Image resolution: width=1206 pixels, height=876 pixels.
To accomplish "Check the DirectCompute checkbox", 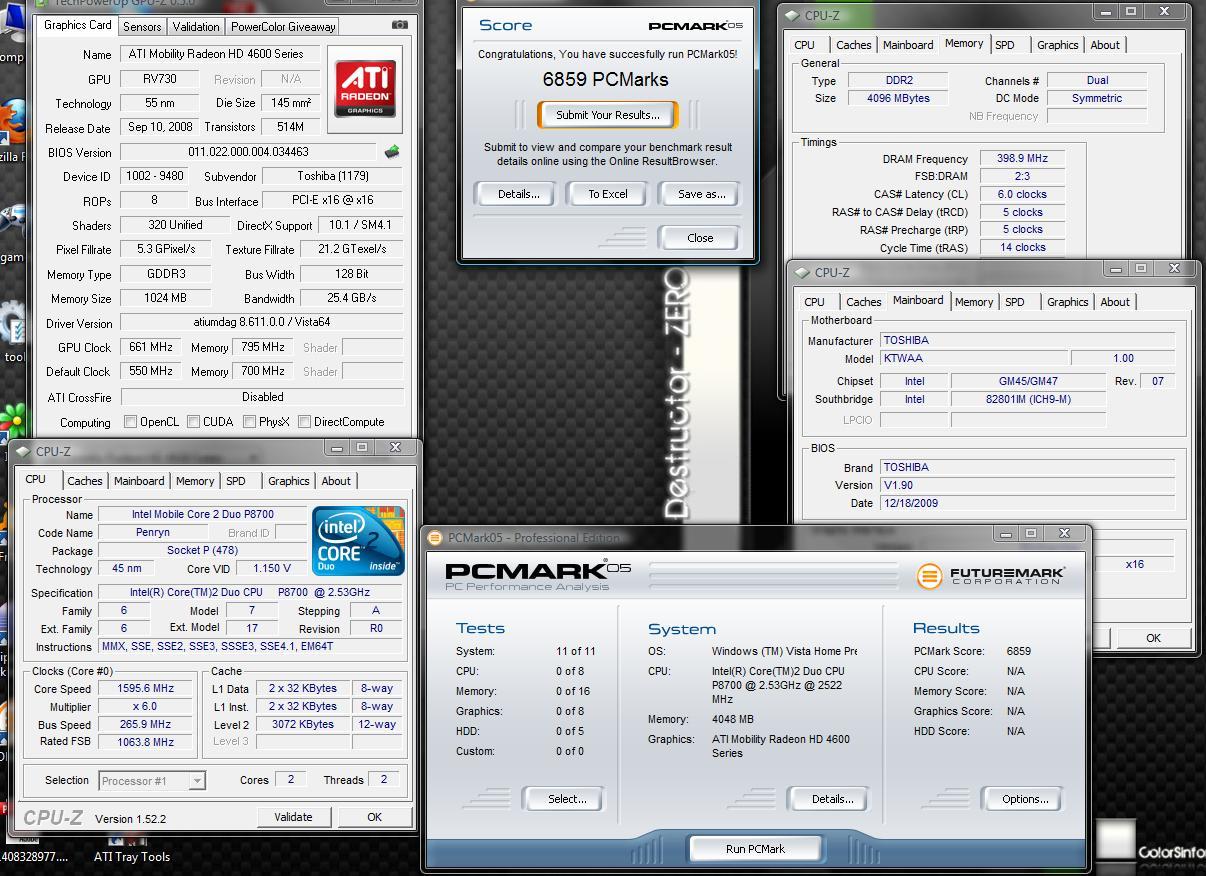I will coord(304,422).
